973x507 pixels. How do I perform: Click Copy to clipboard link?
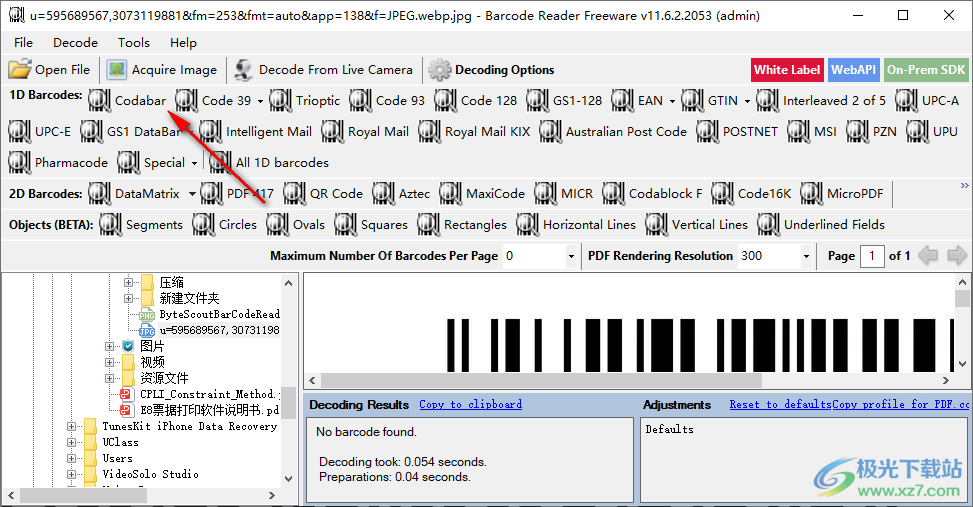coord(470,405)
